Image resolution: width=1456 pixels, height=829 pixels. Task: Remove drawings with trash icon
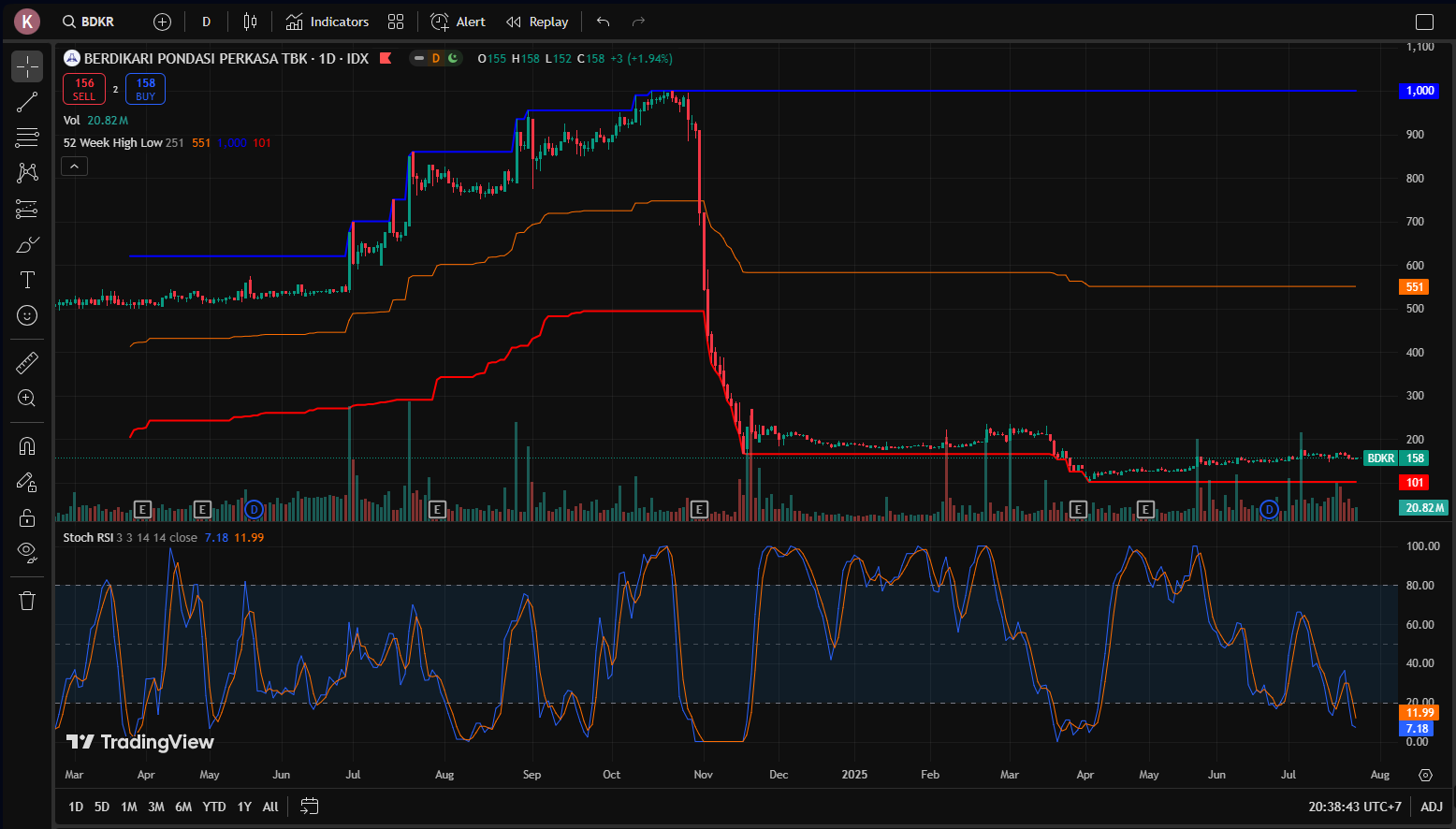(27, 601)
